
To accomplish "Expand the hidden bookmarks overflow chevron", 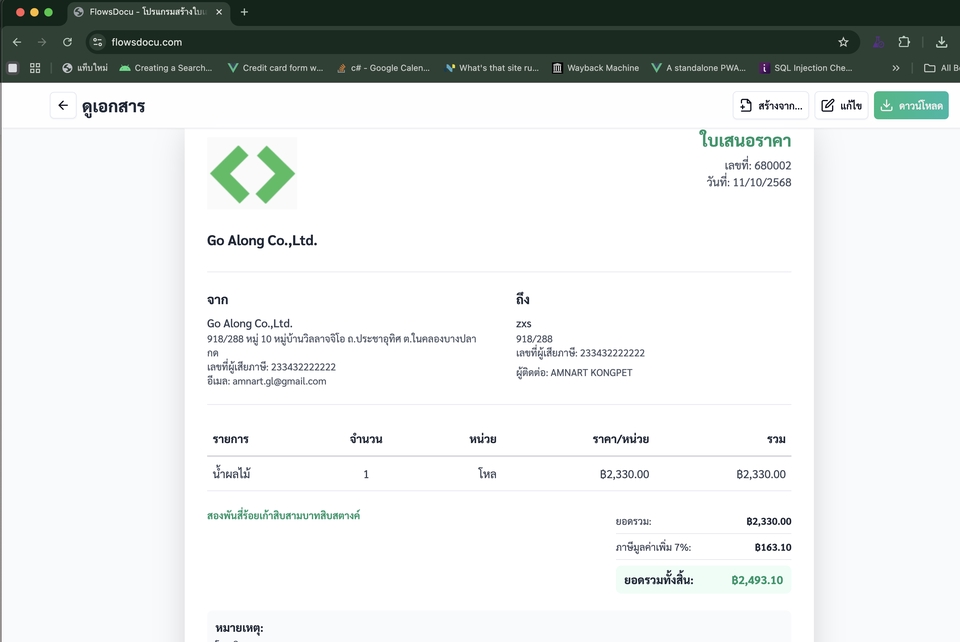I will point(895,68).
